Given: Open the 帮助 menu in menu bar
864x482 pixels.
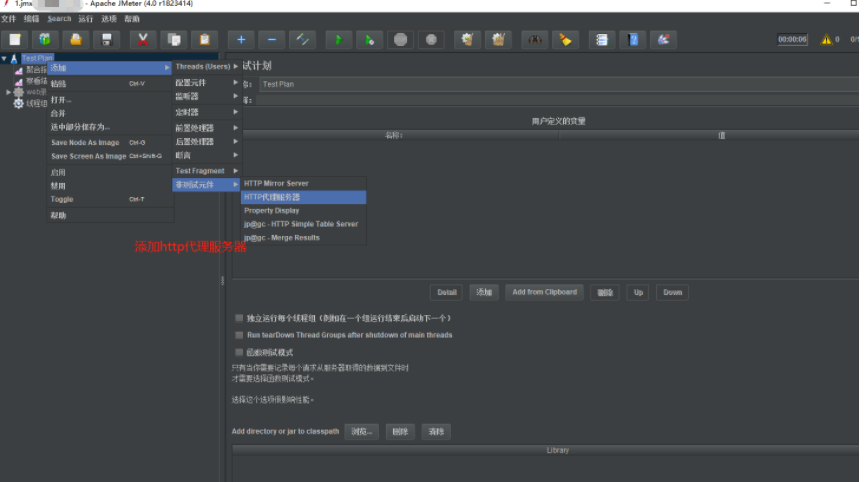Looking at the screenshot, I should (132, 19).
